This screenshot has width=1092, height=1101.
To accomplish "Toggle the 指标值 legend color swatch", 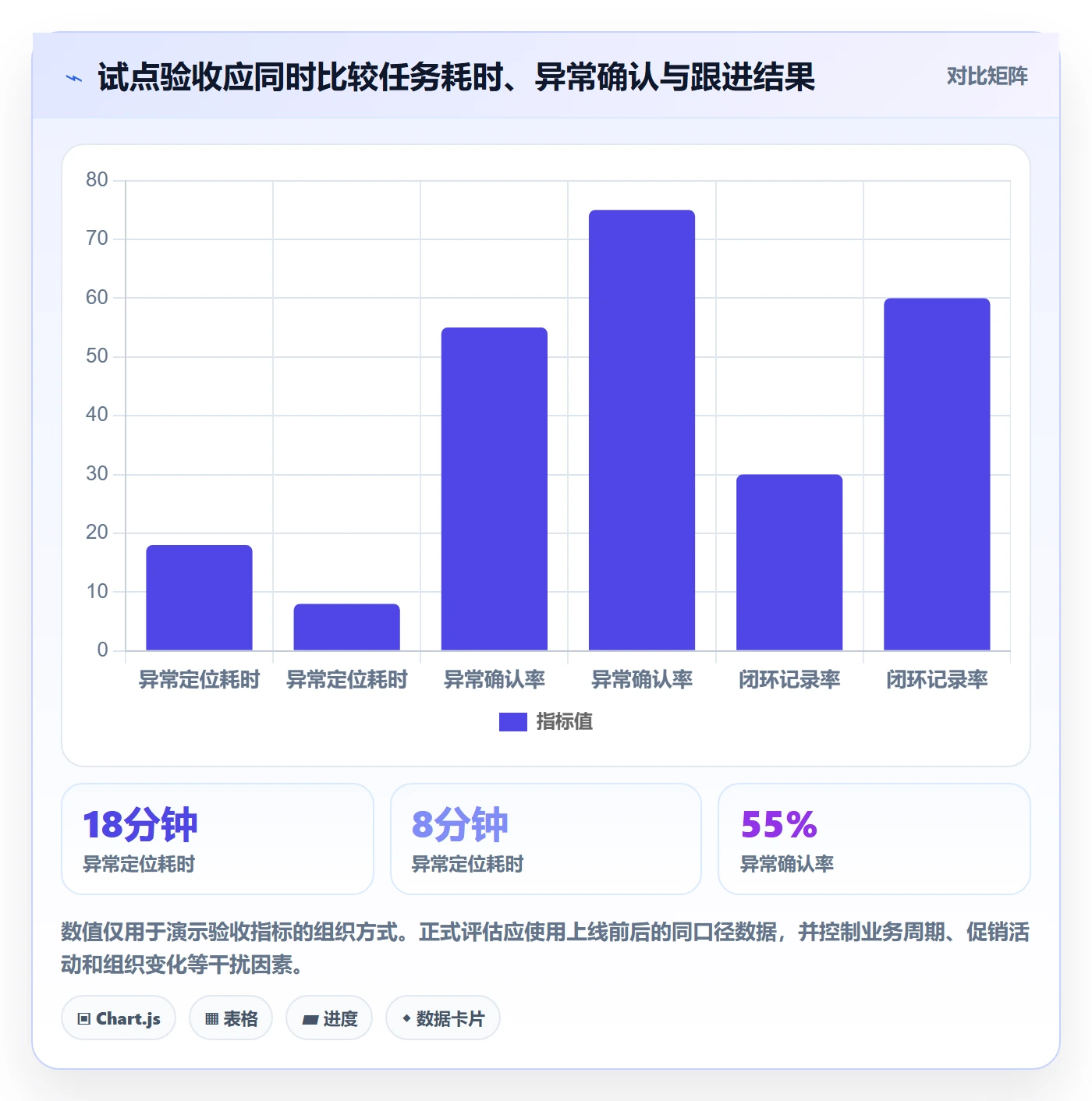I will [512, 722].
